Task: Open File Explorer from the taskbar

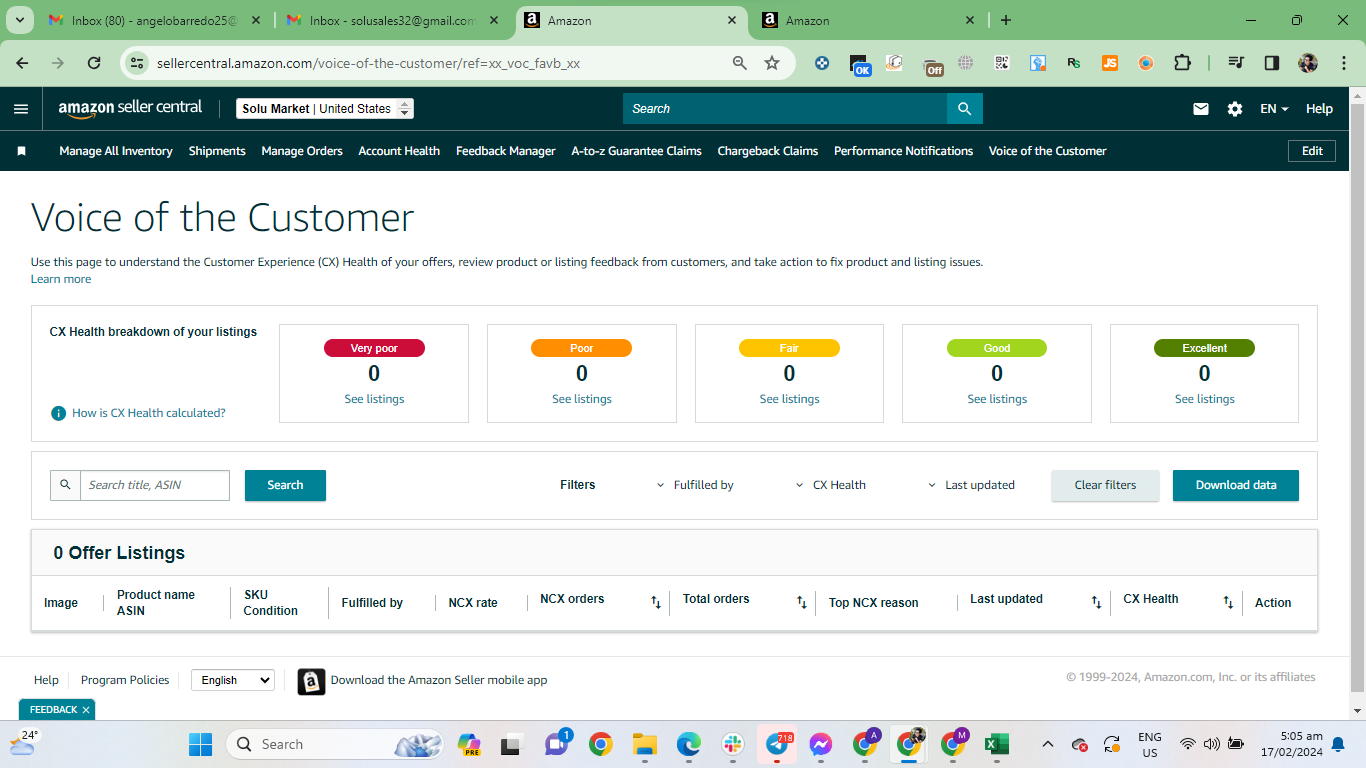Action: [x=644, y=745]
